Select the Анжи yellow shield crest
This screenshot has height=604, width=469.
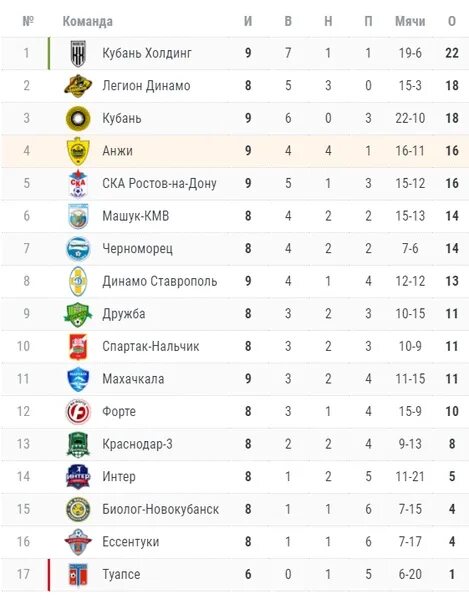coord(78,151)
